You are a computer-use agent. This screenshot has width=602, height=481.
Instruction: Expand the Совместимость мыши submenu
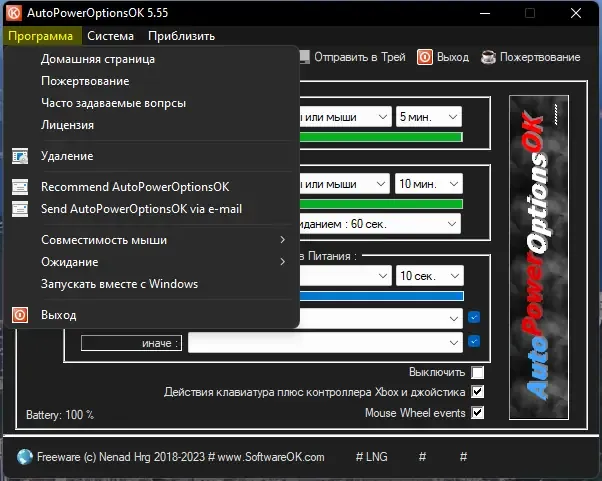(151, 240)
